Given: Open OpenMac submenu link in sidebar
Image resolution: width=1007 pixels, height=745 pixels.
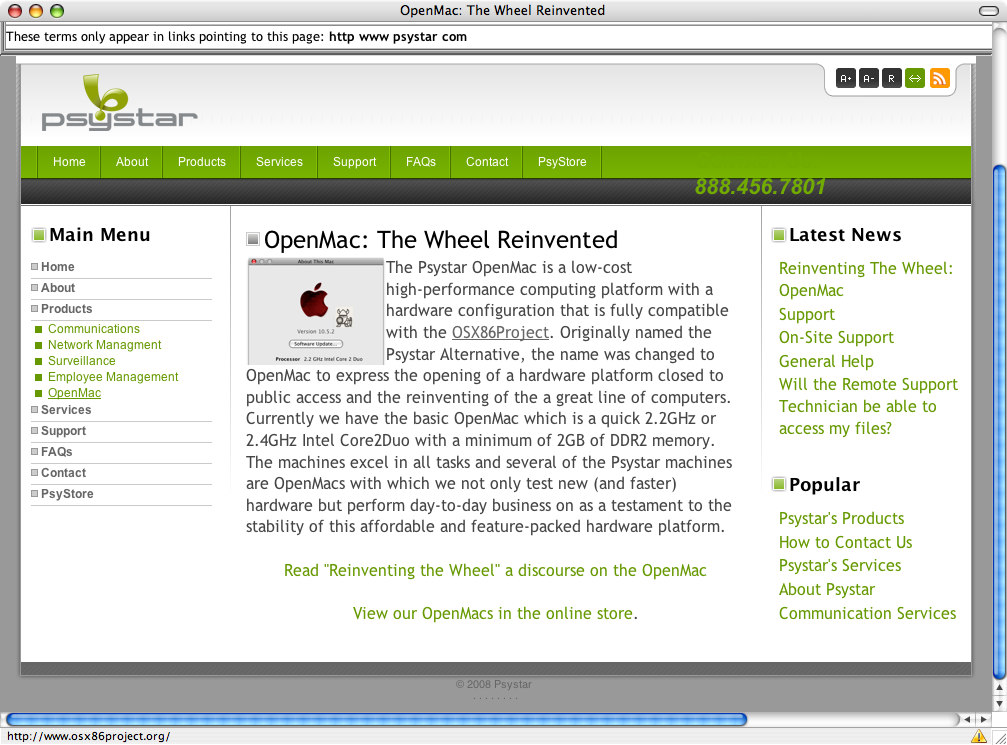Looking at the screenshot, I should coord(74,393).
